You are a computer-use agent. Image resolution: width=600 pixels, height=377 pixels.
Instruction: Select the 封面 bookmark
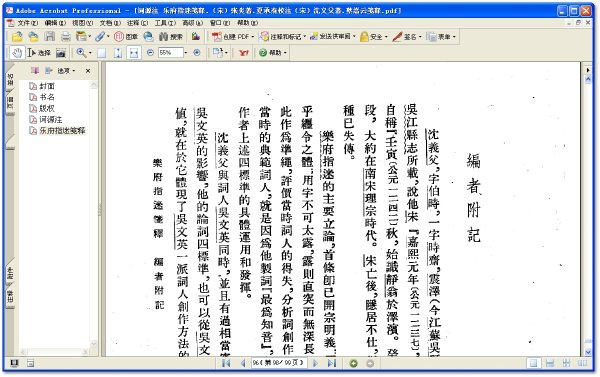47,86
